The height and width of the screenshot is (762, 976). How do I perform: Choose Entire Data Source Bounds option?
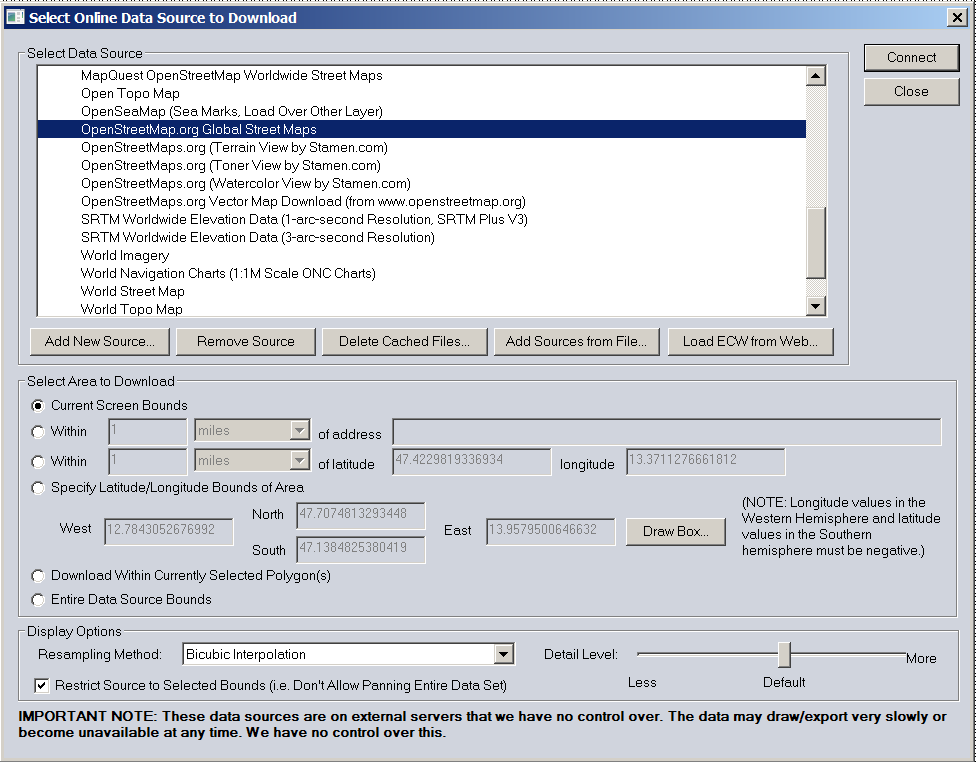pos(39,600)
